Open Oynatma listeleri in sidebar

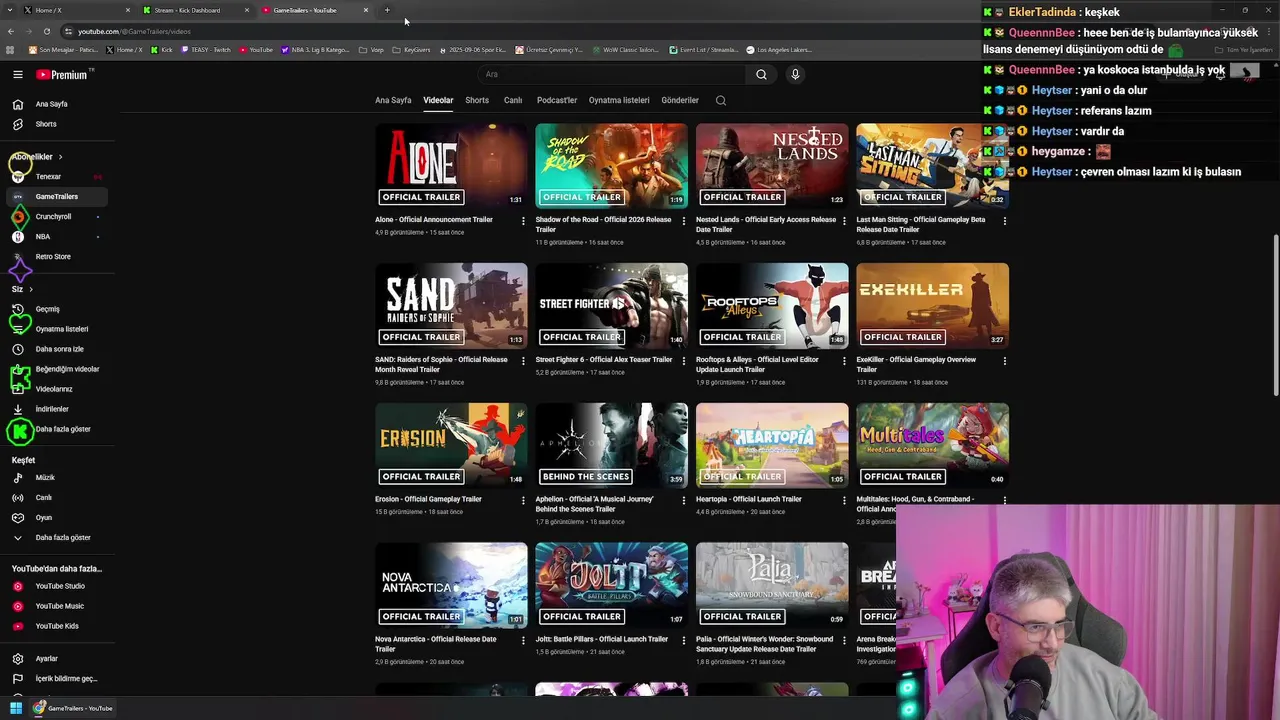pos(60,329)
